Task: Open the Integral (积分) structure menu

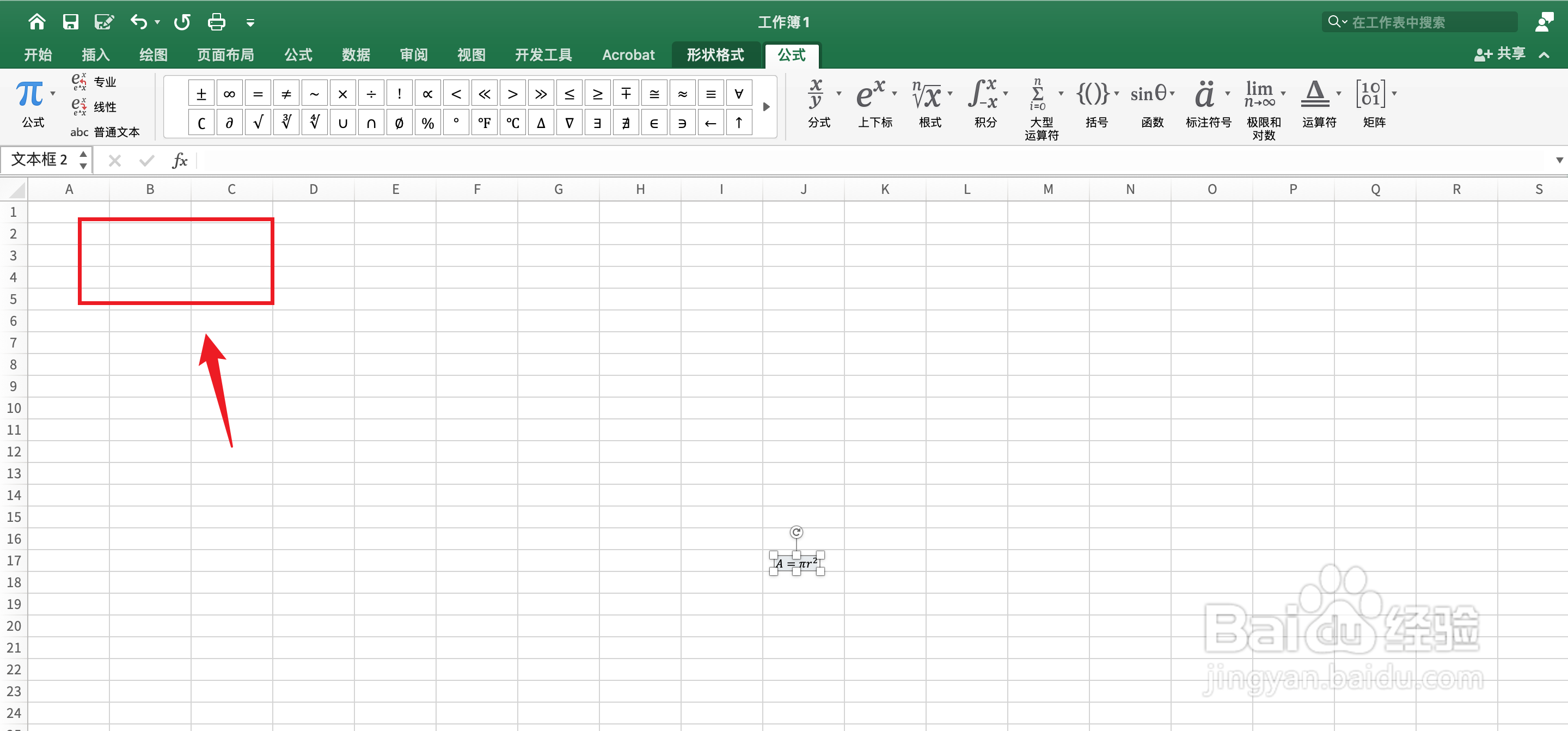Action: click(x=987, y=103)
